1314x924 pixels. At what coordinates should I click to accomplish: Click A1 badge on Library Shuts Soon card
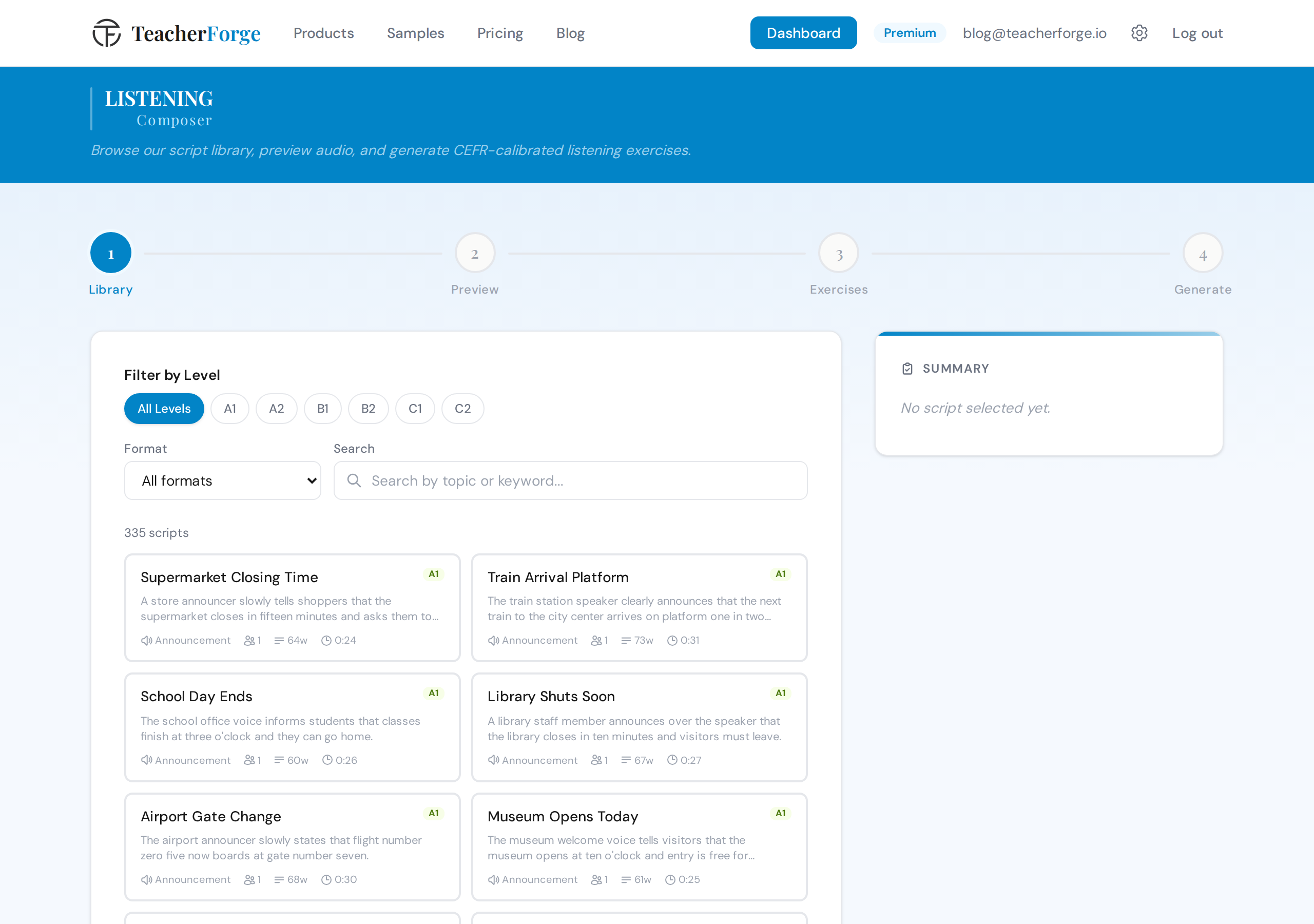pyautogui.click(x=781, y=694)
